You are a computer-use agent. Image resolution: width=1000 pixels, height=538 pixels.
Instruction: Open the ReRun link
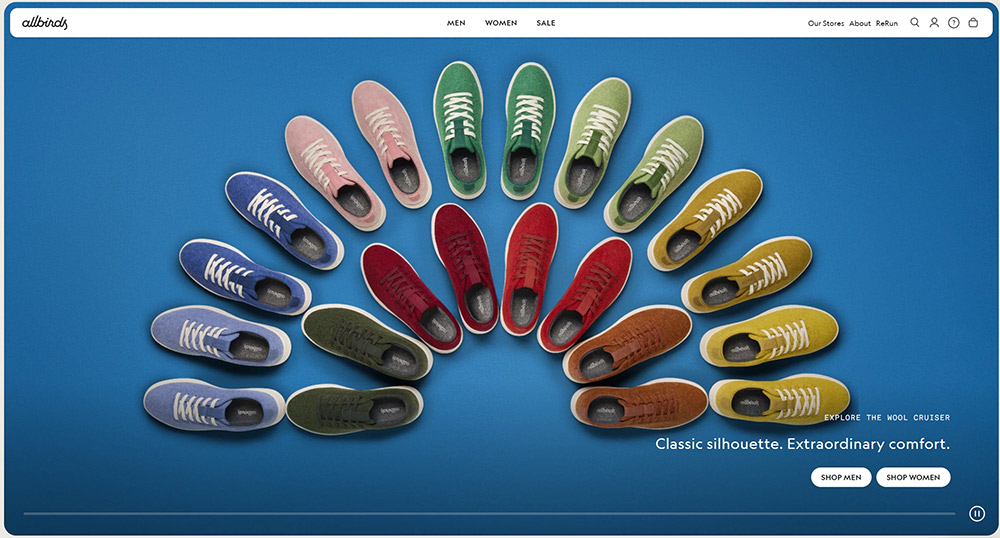pos(886,23)
